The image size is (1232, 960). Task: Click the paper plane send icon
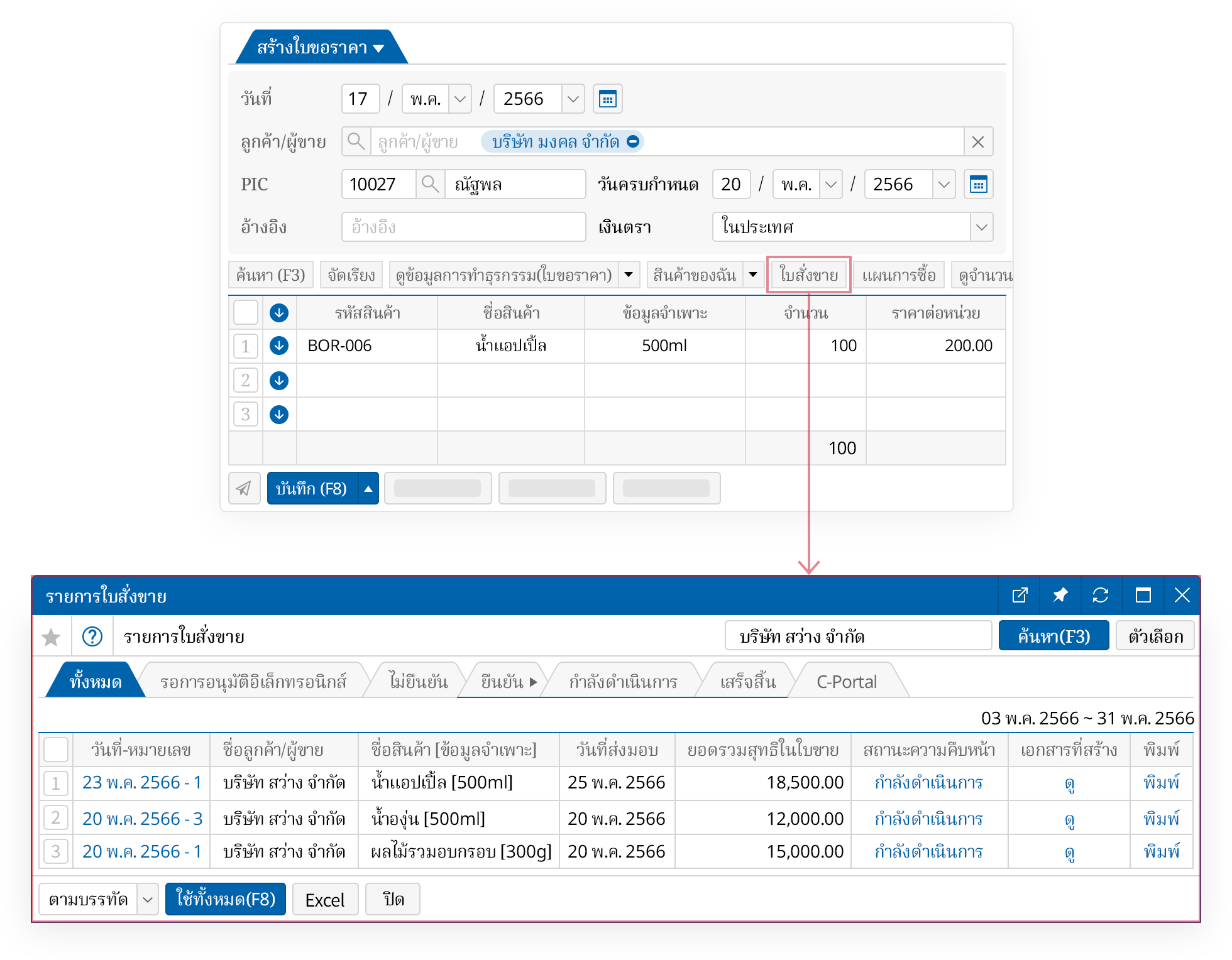pyautogui.click(x=244, y=488)
